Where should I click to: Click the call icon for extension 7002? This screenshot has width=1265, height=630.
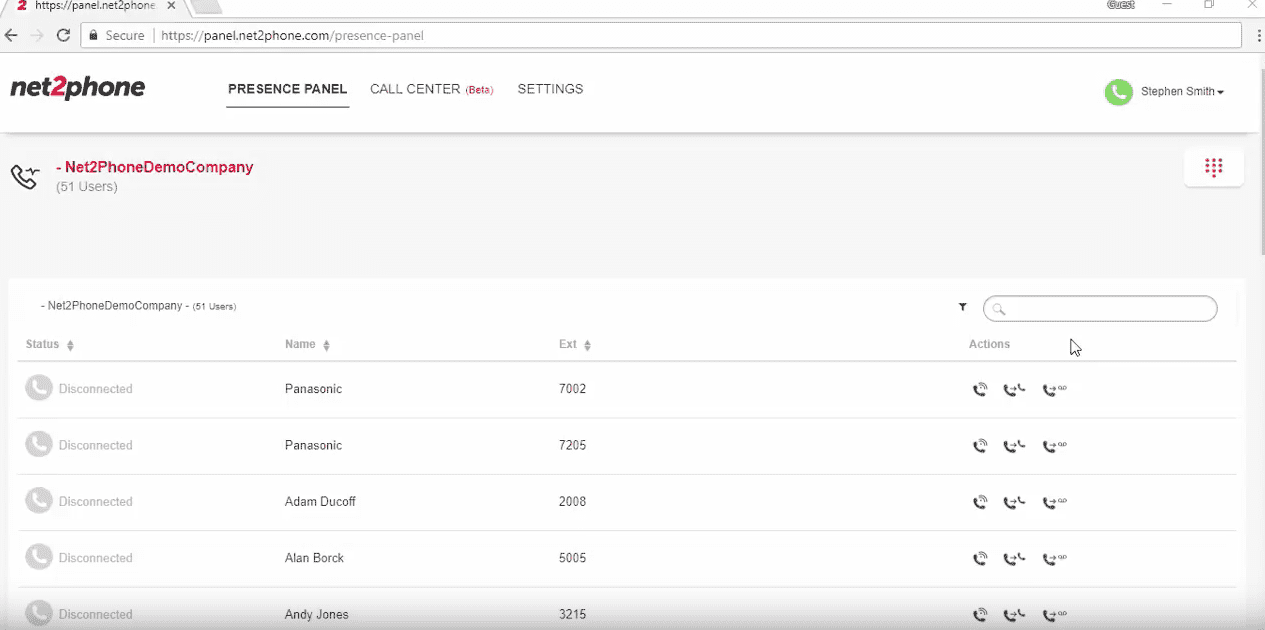click(x=980, y=390)
